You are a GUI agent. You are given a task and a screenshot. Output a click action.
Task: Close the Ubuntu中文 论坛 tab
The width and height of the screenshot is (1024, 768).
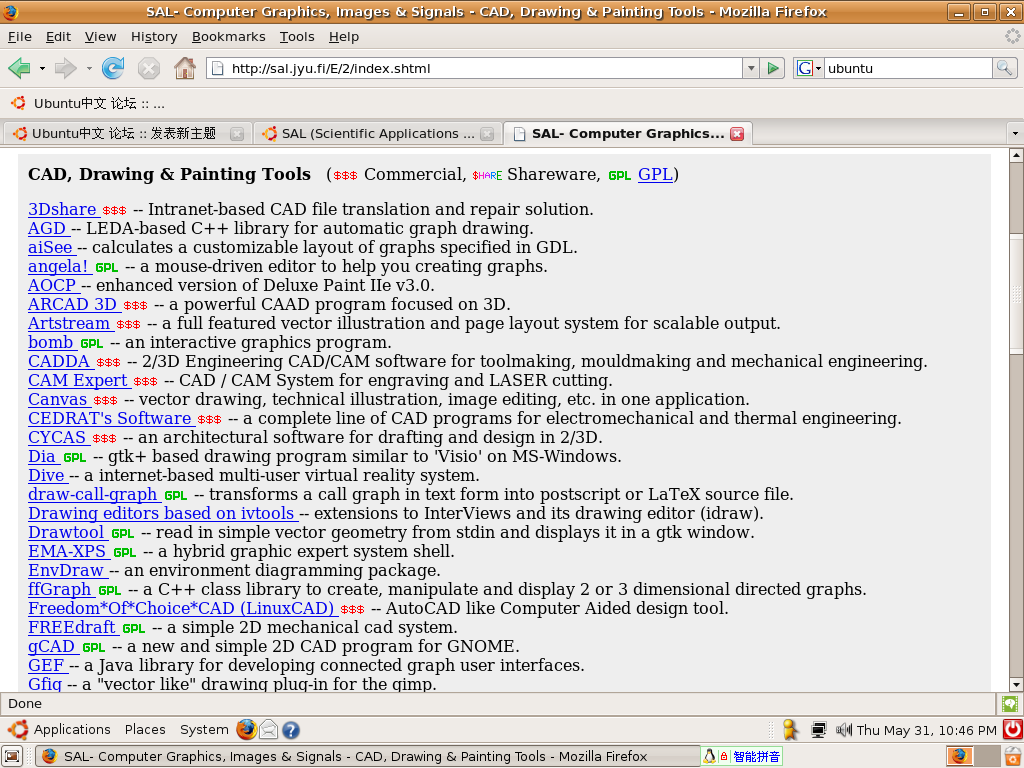[237, 134]
